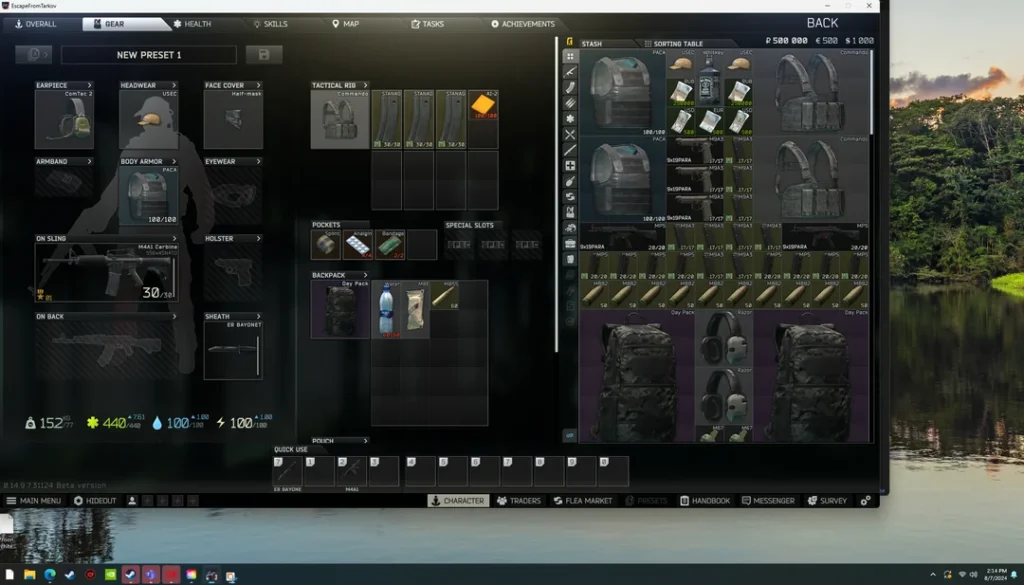
Task: Filter stash by grenades icon
Action: (569, 182)
